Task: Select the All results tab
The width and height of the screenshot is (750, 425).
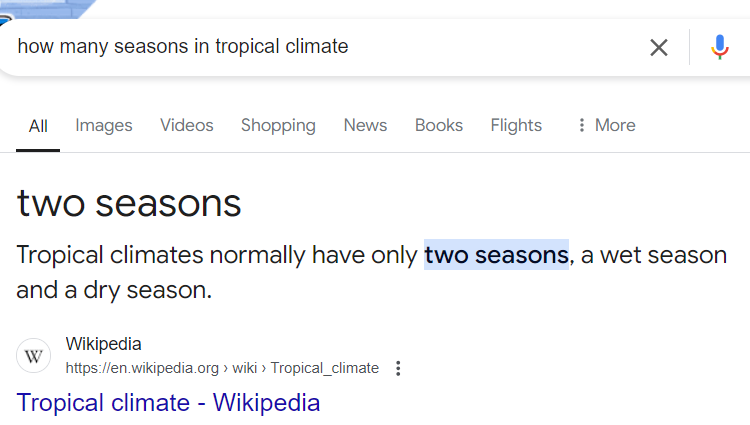Action: [x=38, y=126]
